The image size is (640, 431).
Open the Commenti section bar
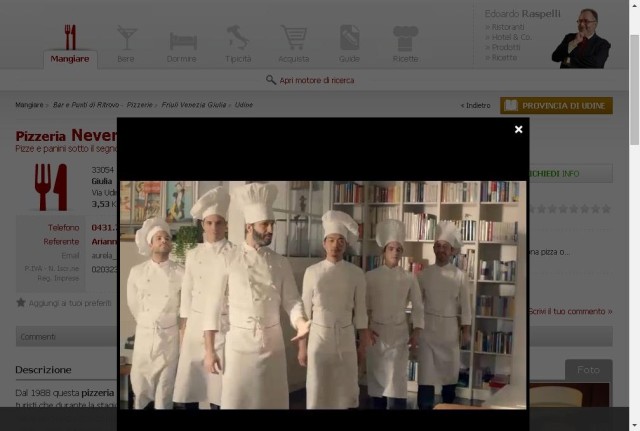[67, 337]
